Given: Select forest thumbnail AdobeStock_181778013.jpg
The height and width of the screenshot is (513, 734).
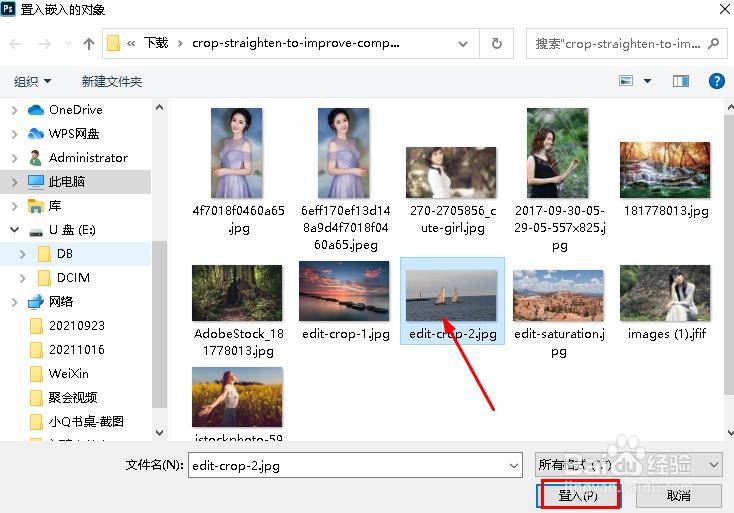Looking at the screenshot, I should pyautogui.click(x=237, y=293).
